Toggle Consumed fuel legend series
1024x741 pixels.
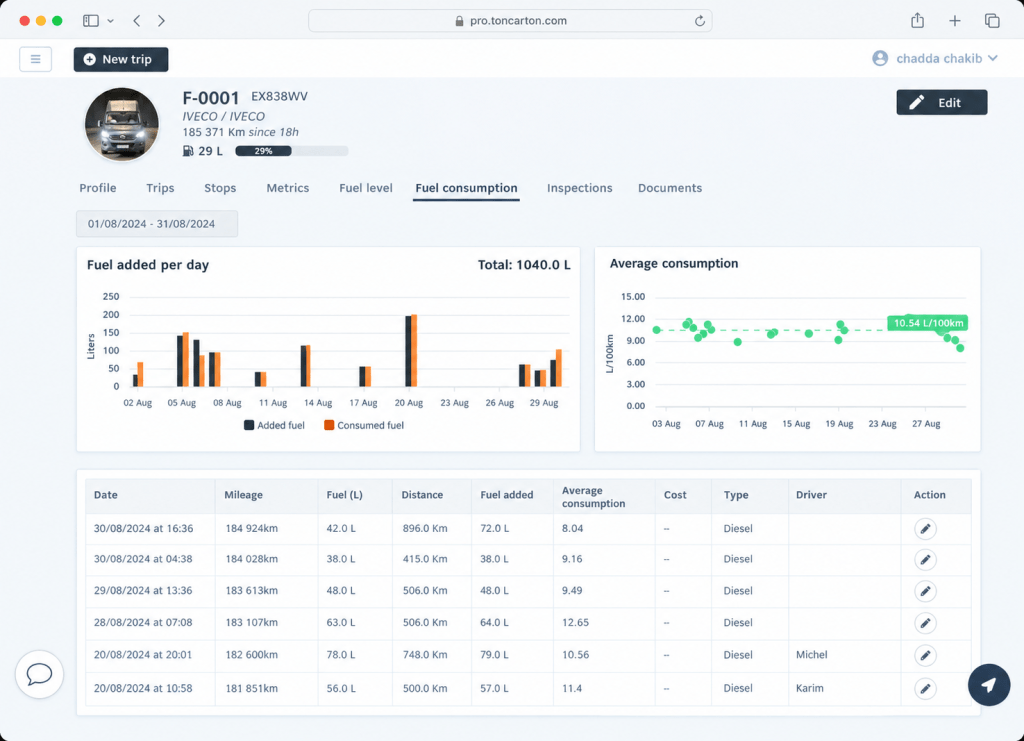[x=364, y=425]
